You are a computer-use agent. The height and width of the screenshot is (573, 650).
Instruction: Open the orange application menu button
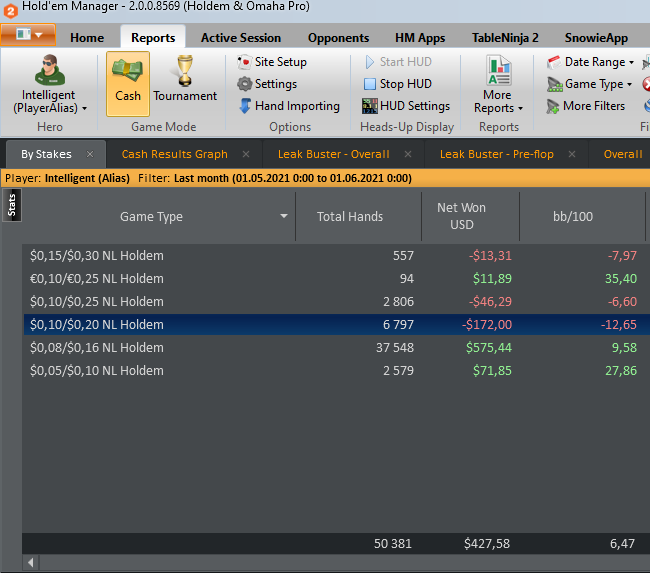[x=28, y=34]
